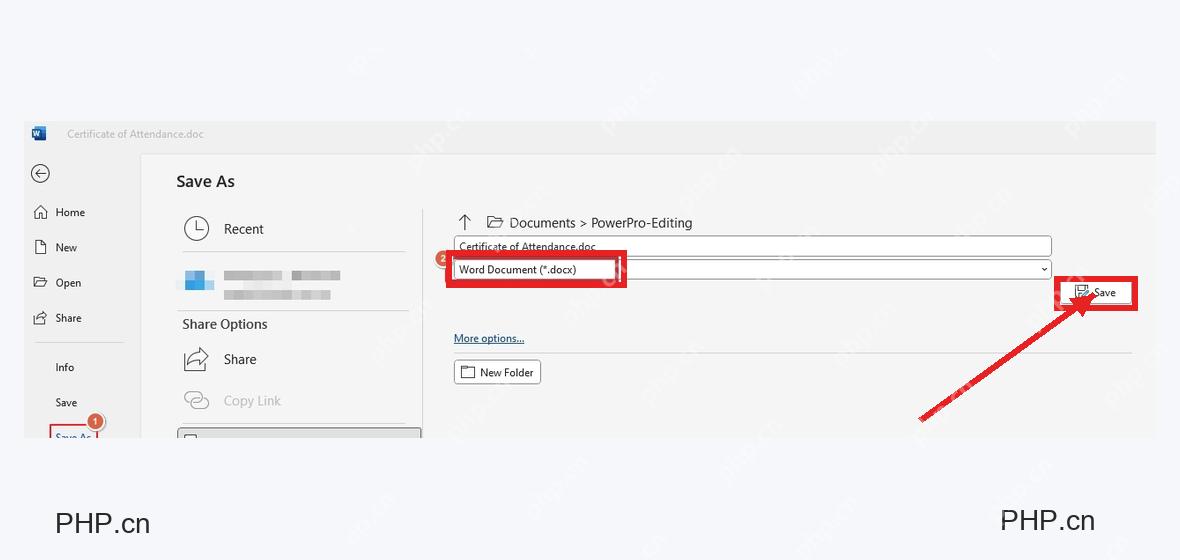
Task: Select Share in the left sidebar menu
Action: click(58, 318)
